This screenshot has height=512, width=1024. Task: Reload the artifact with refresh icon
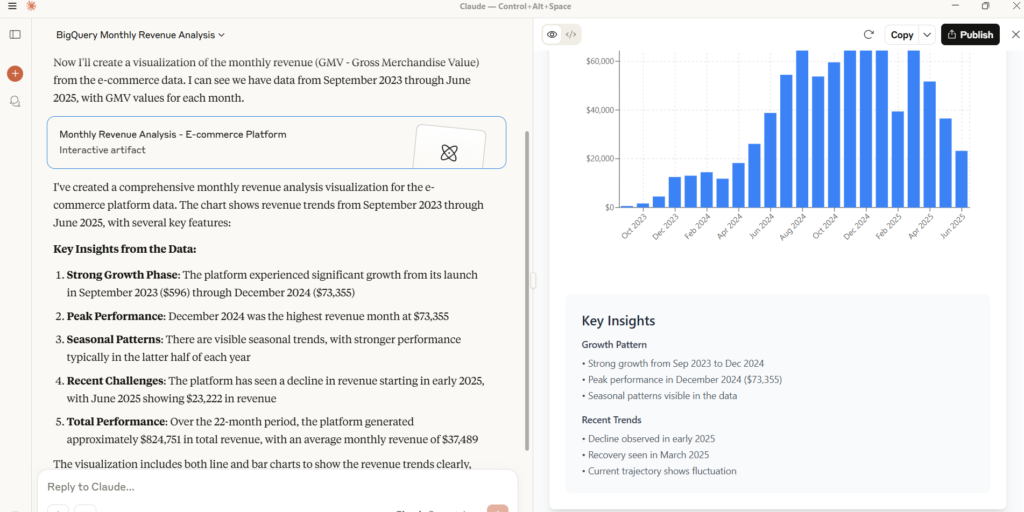tap(868, 34)
